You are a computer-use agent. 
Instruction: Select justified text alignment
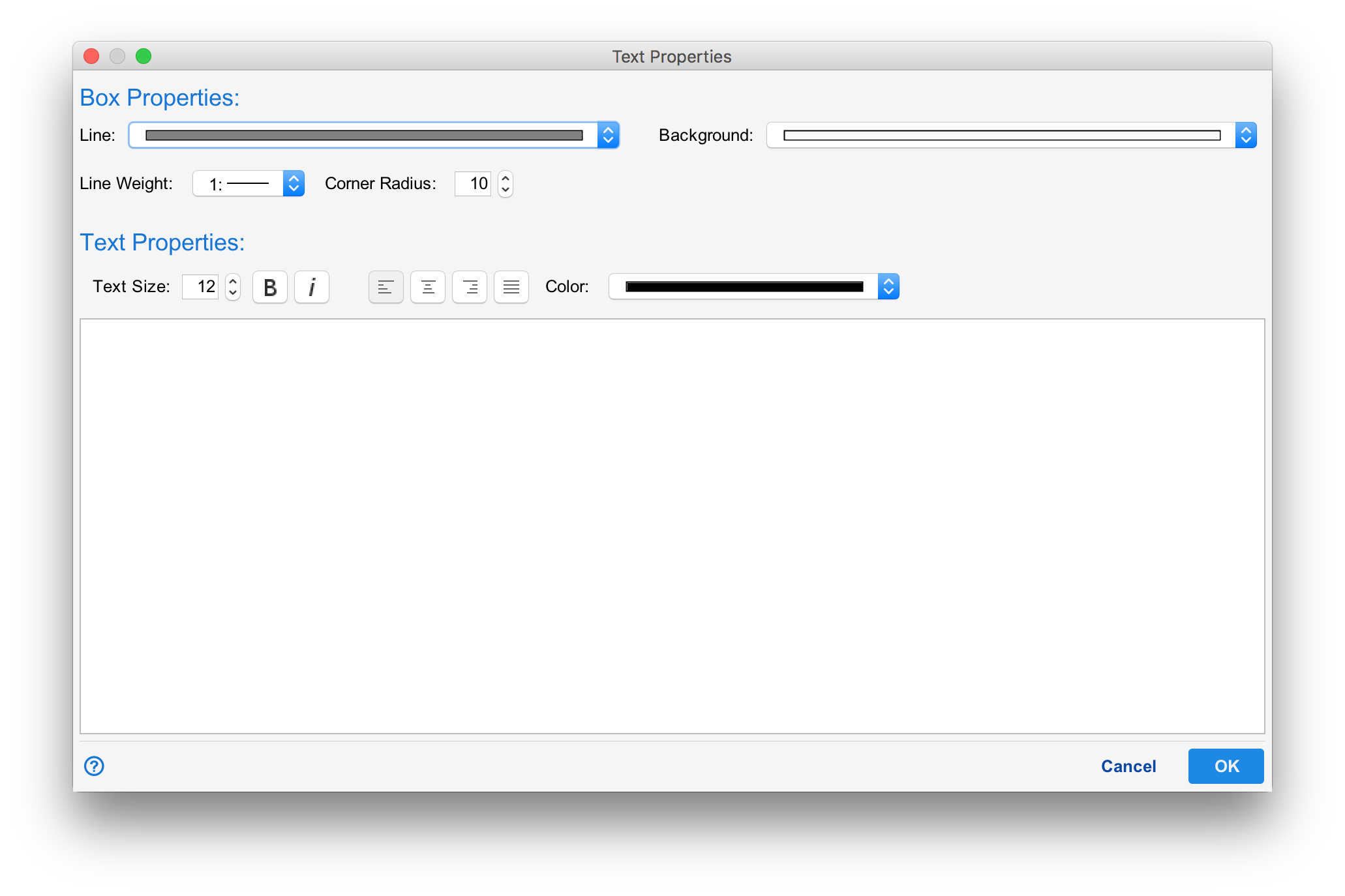(x=511, y=287)
